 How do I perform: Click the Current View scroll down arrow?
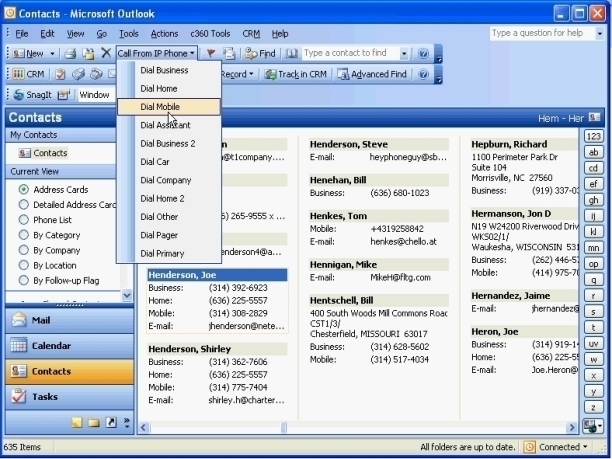pyautogui.click(x=127, y=295)
